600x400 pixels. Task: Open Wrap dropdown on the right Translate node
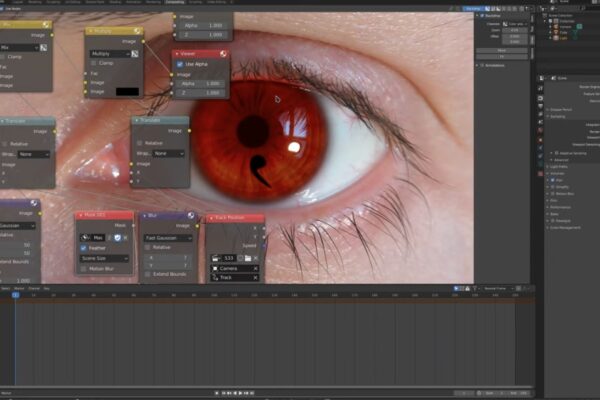click(x=169, y=153)
